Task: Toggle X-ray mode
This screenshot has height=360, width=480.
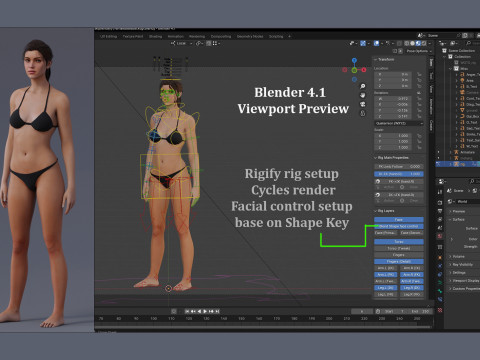Action: 399,43
